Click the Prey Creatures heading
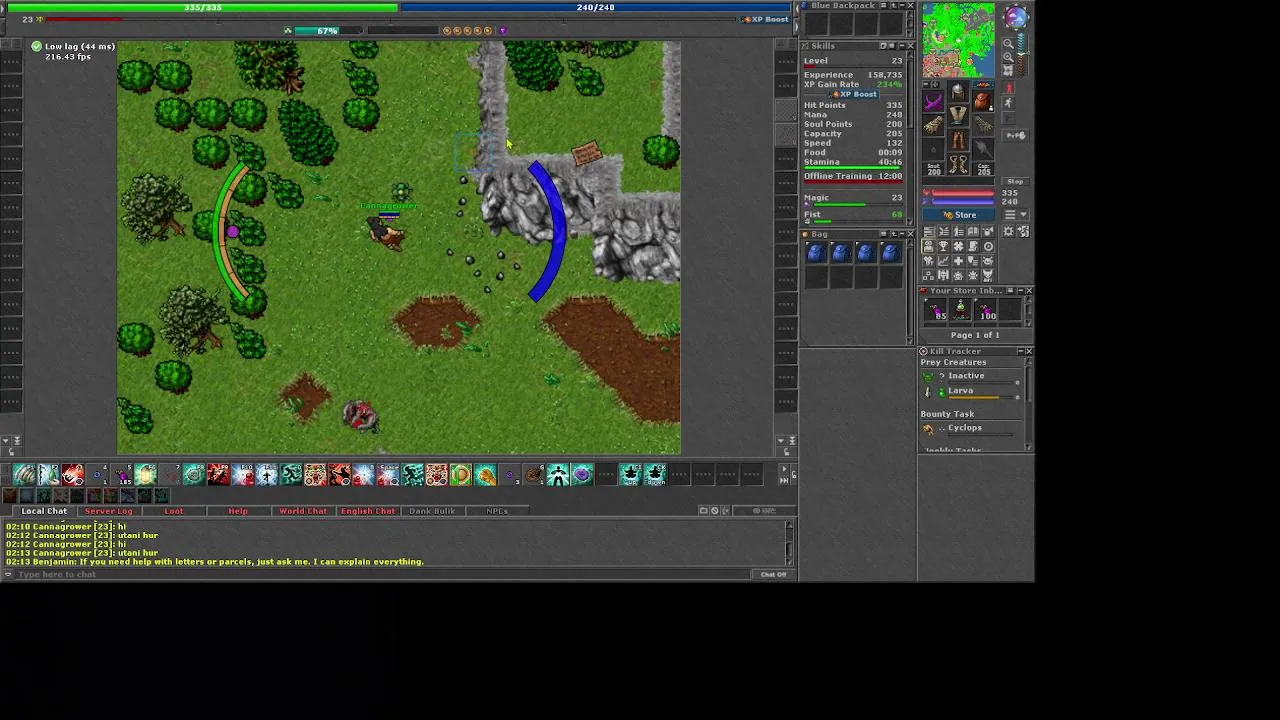The width and height of the screenshot is (1280, 720). pyautogui.click(x=953, y=362)
